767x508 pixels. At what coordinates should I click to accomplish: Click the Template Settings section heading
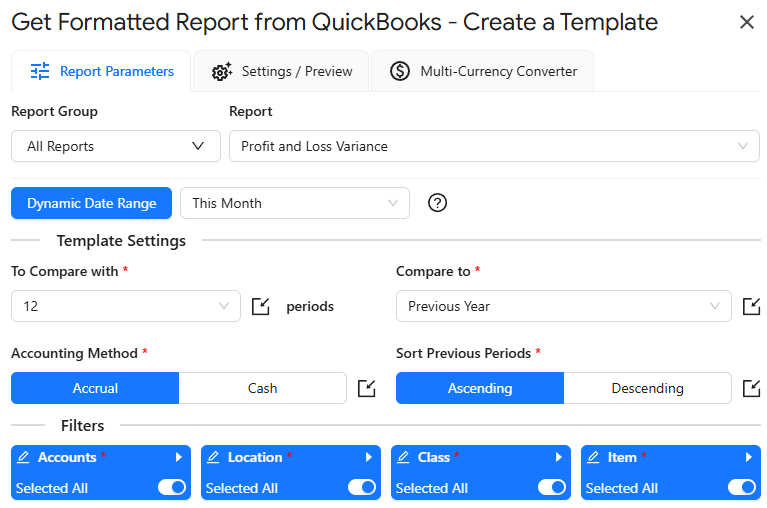point(121,241)
